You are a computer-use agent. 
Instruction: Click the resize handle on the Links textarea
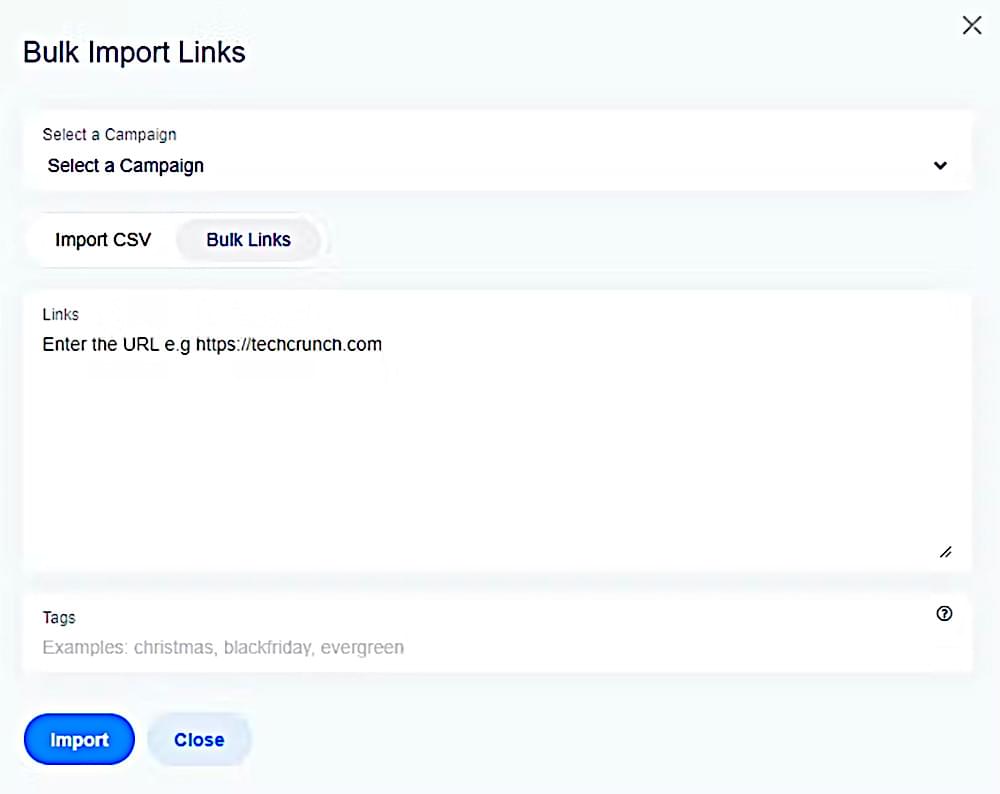(944, 550)
